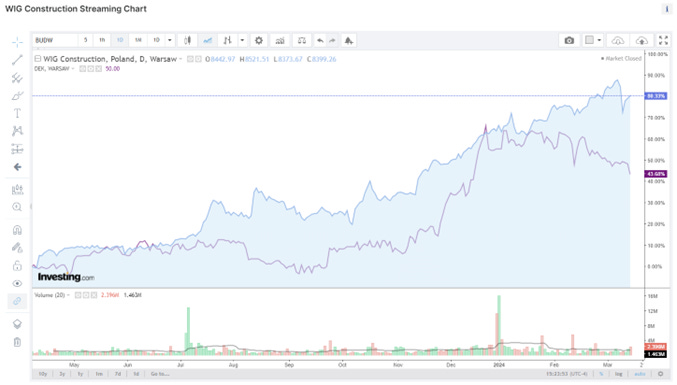Open the Go to... date picker
The width and height of the screenshot is (677, 385).
(159, 374)
